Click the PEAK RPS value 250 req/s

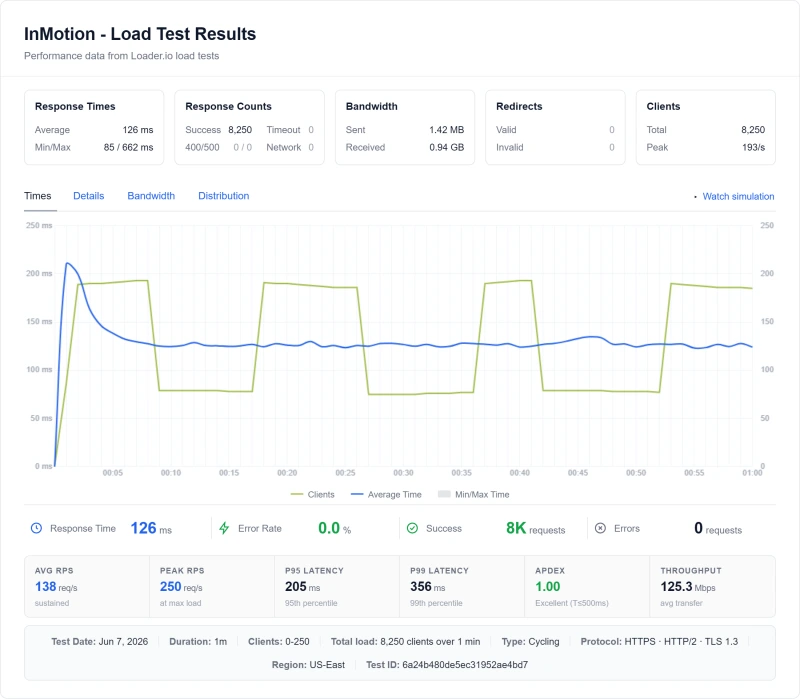(x=181, y=587)
